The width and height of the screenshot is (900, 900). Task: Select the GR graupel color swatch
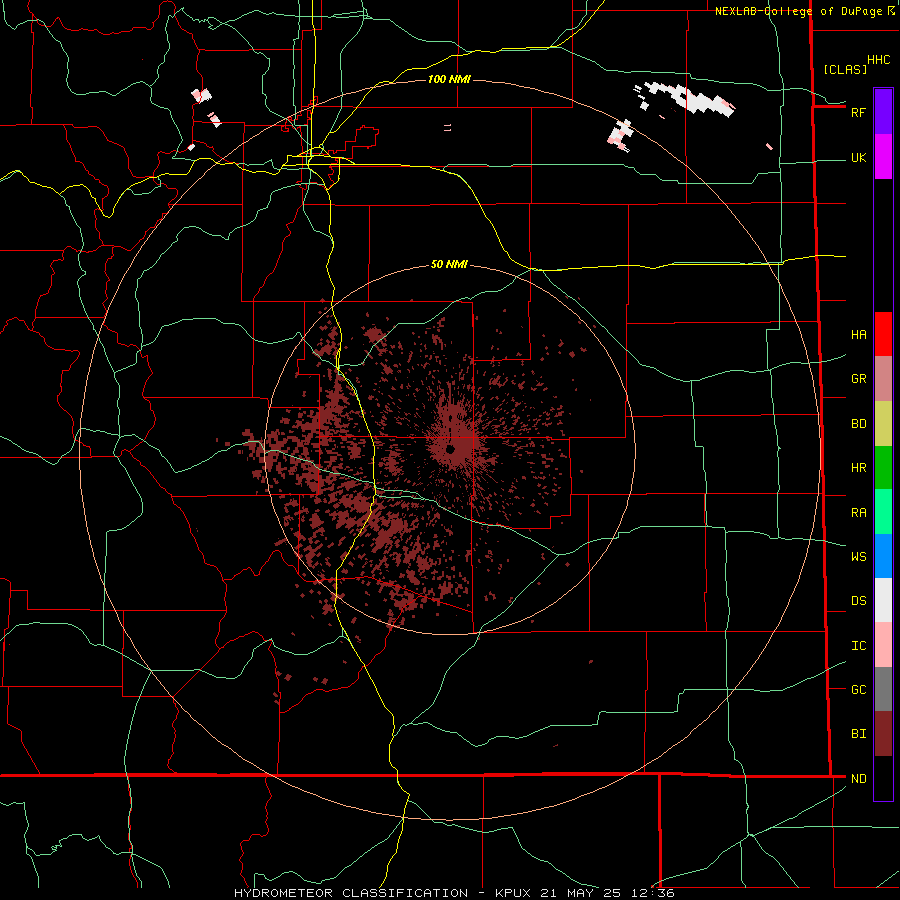[883, 379]
